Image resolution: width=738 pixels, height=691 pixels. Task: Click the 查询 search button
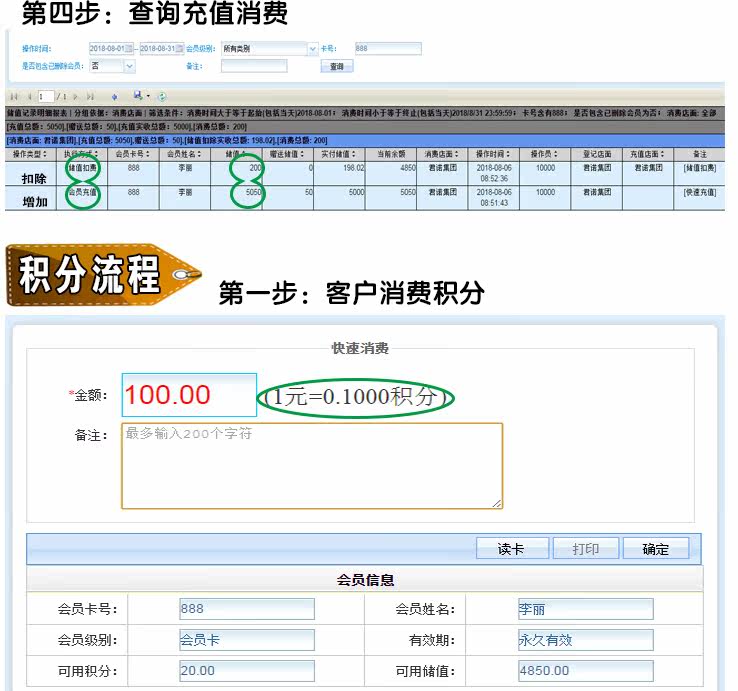pyautogui.click(x=337, y=66)
